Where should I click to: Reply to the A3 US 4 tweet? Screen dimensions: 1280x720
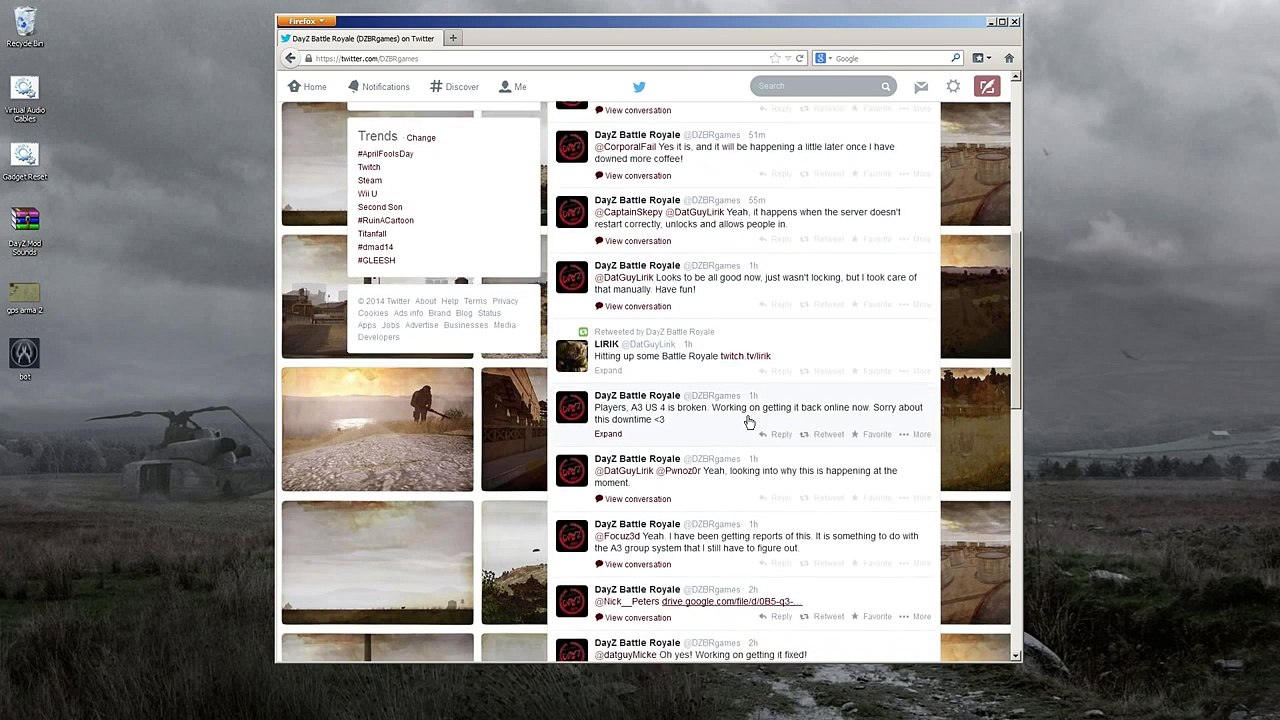pyautogui.click(x=776, y=435)
